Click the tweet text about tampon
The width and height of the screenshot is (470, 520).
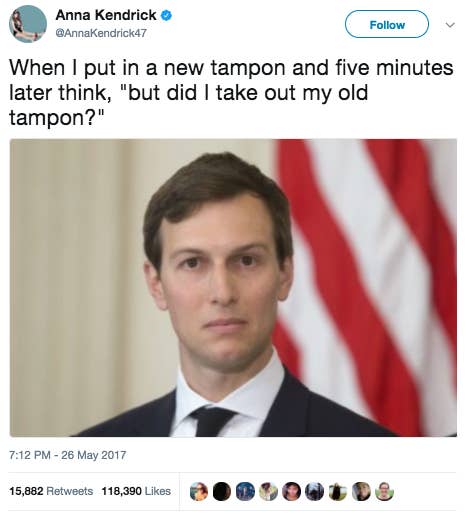coord(231,93)
